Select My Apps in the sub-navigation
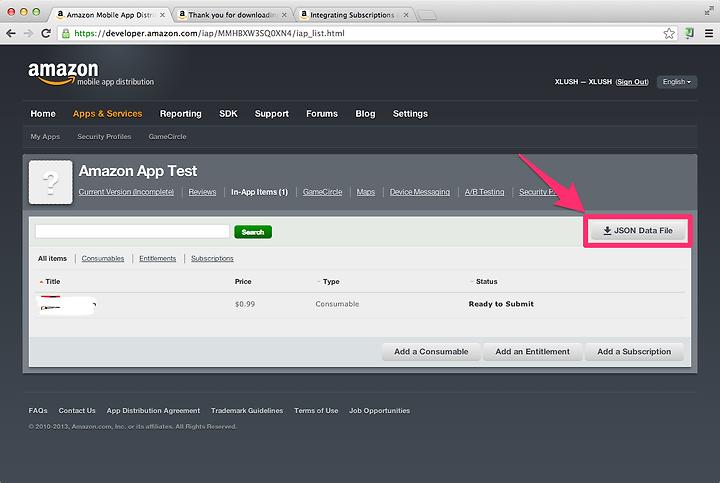This screenshot has width=720, height=483. tap(45, 137)
